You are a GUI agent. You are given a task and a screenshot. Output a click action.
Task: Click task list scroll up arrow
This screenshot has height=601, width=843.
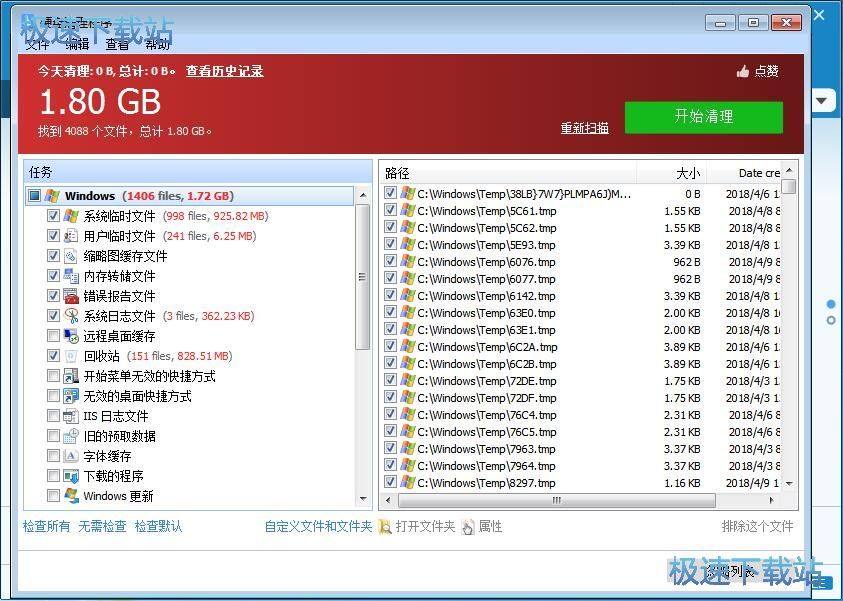tap(363, 195)
